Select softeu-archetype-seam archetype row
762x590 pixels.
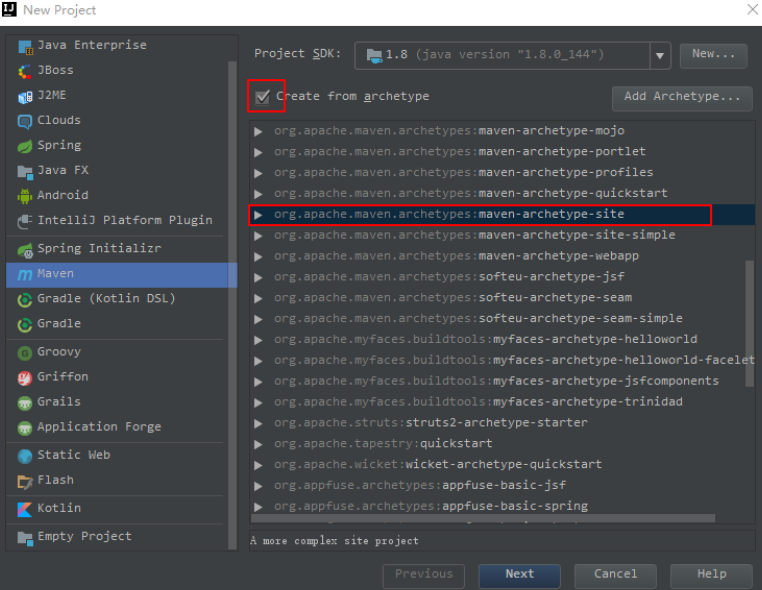point(502,298)
